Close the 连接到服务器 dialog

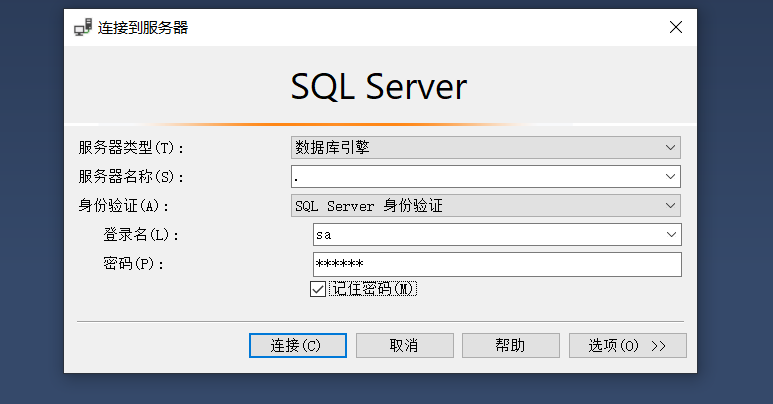[x=676, y=27]
